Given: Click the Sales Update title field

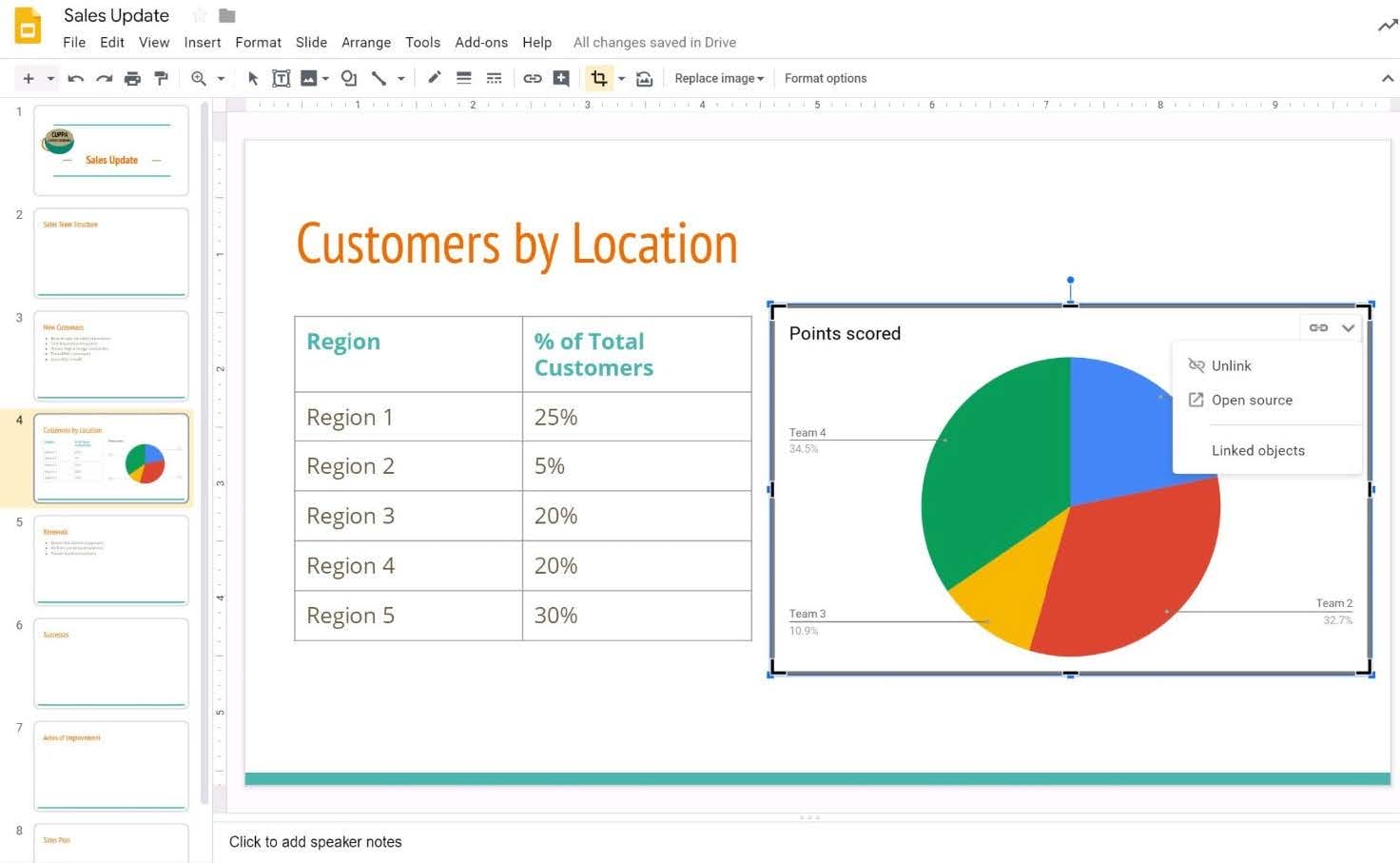Looking at the screenshot, I should (x=116, y=15).
